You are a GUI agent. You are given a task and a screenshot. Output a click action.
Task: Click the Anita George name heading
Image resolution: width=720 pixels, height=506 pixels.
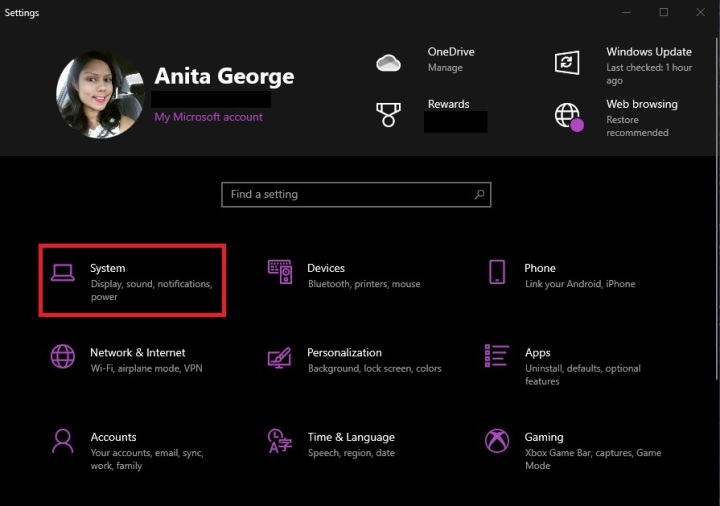pyautogui.click(x=225, y=76)
